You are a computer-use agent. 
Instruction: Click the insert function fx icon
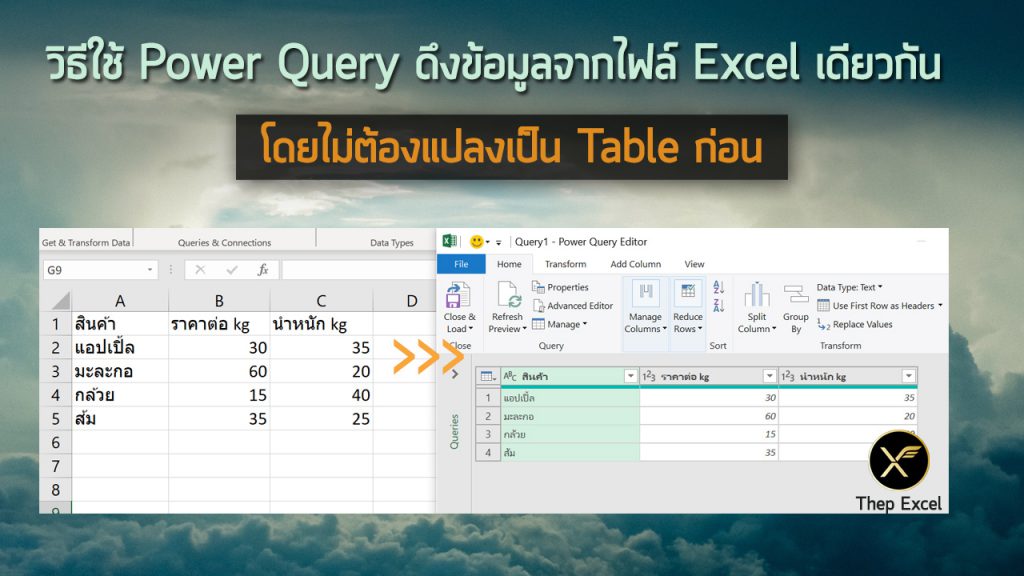[x=263, y=270]
